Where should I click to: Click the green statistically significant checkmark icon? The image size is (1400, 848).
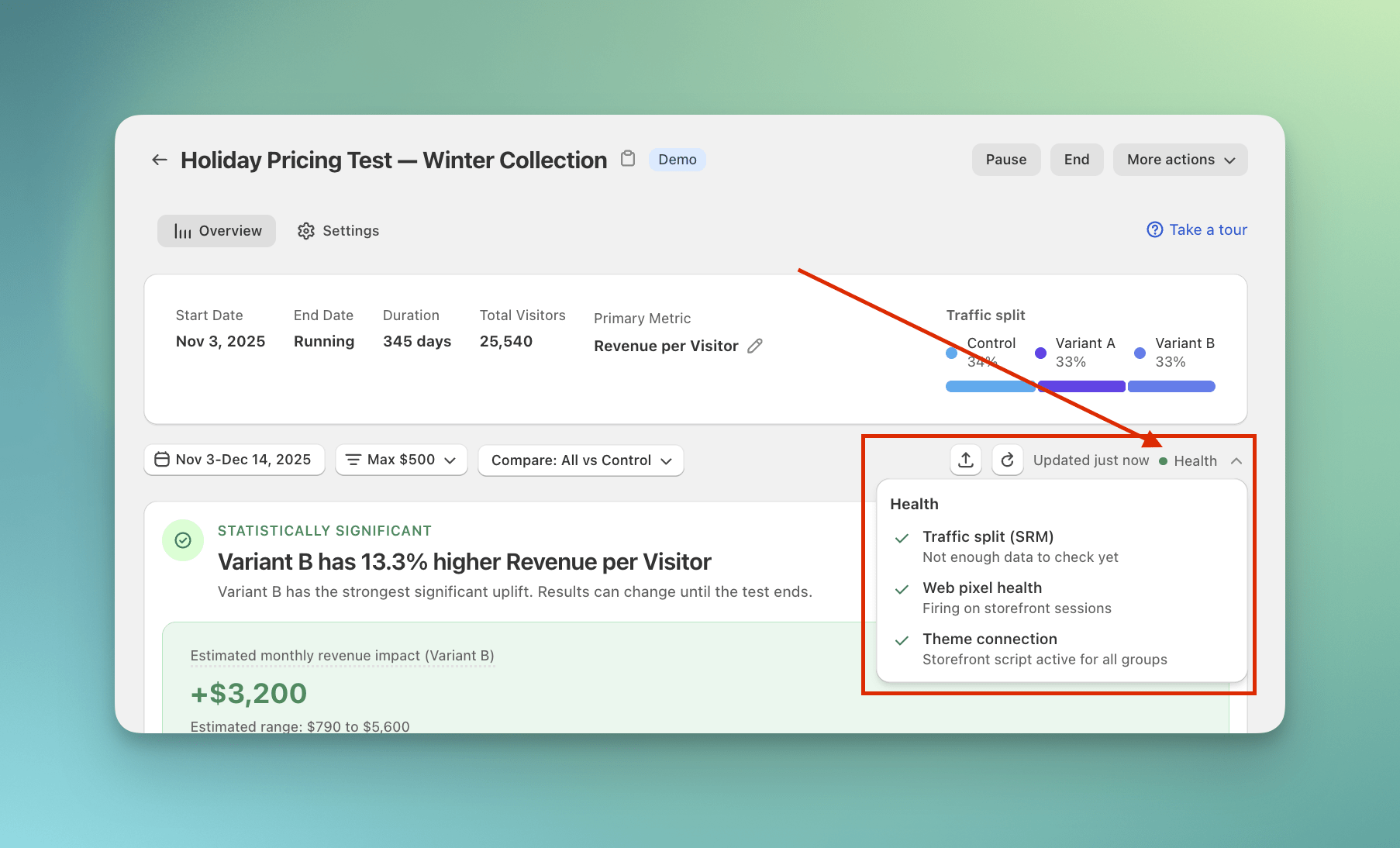coord(183,540)
